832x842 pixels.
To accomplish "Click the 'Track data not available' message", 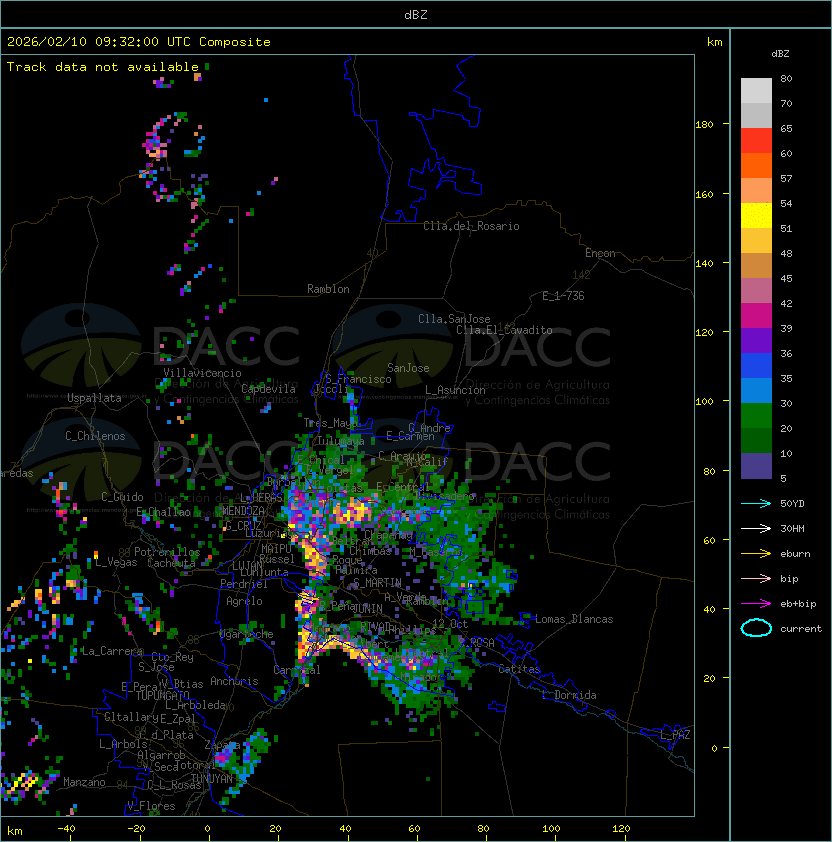I will pos(103,67).
